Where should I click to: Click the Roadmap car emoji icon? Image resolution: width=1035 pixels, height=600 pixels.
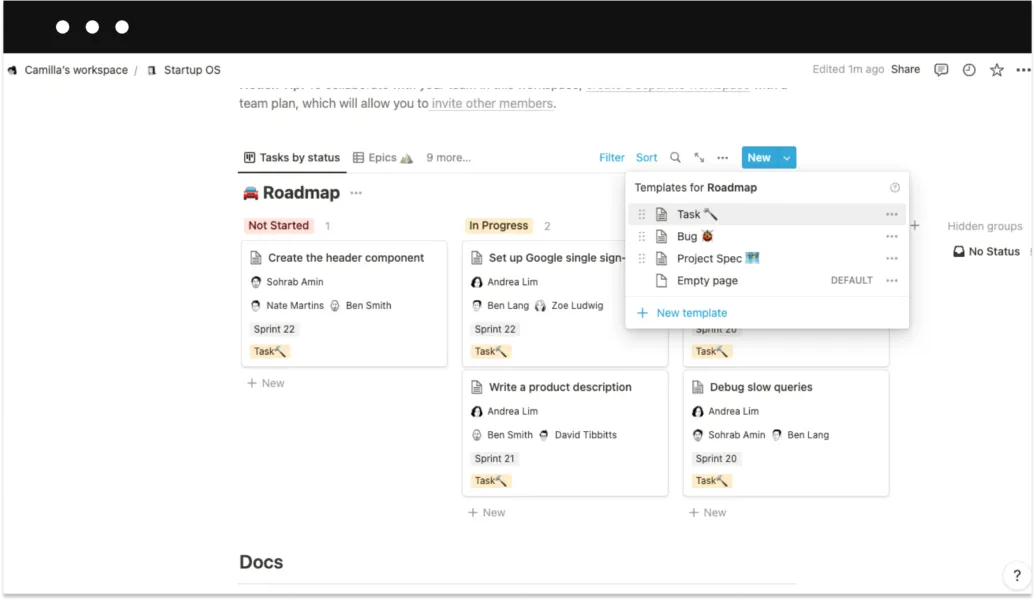point(250,193)
